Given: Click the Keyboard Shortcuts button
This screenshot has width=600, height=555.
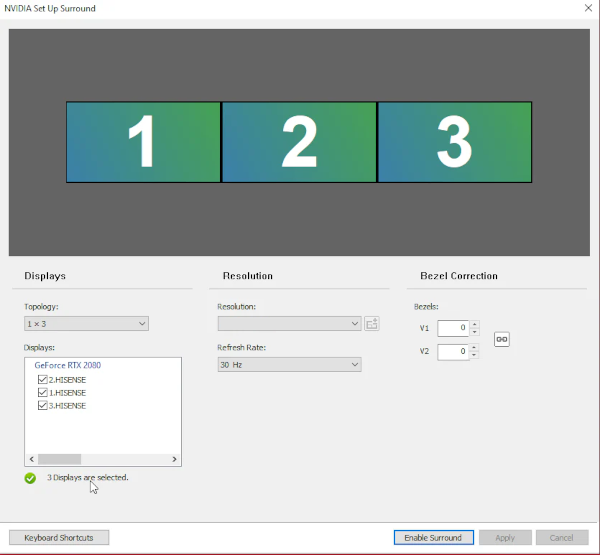Looking at the screenshot, I should pyautogui.click(x=59, y=538).
